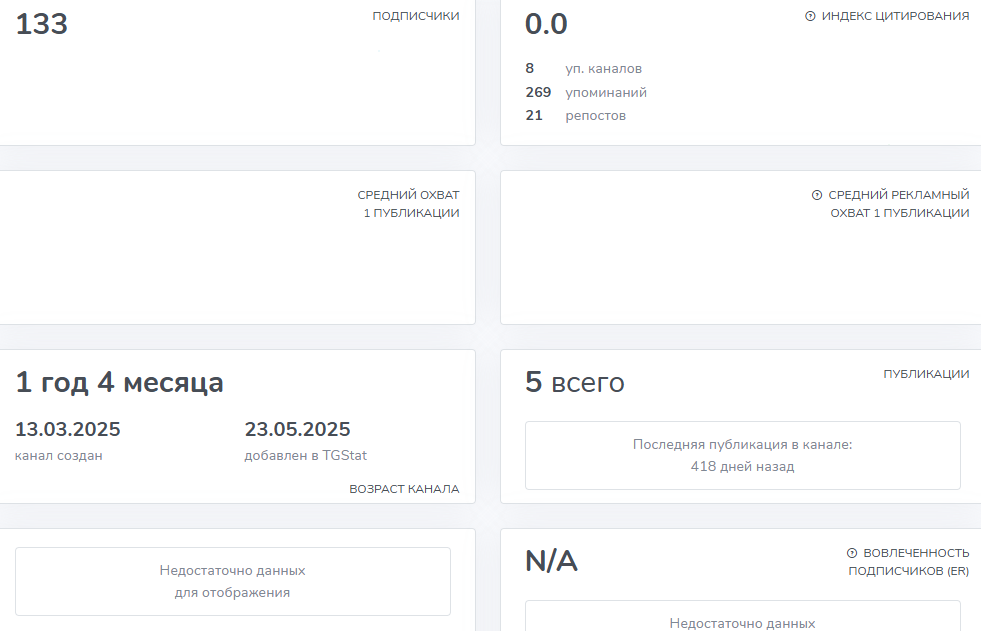Click the канал создан caption
981x631 pixels.
click(x=59, y=455)
